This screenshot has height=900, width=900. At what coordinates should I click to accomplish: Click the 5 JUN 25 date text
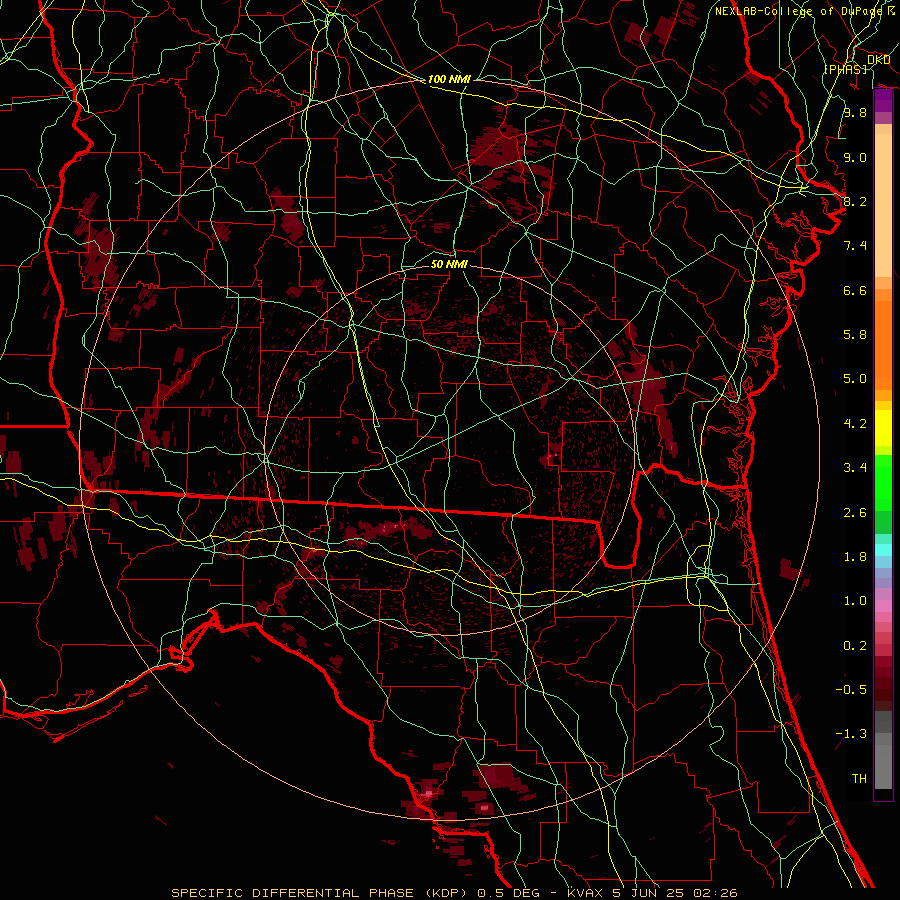coord(648,893)
